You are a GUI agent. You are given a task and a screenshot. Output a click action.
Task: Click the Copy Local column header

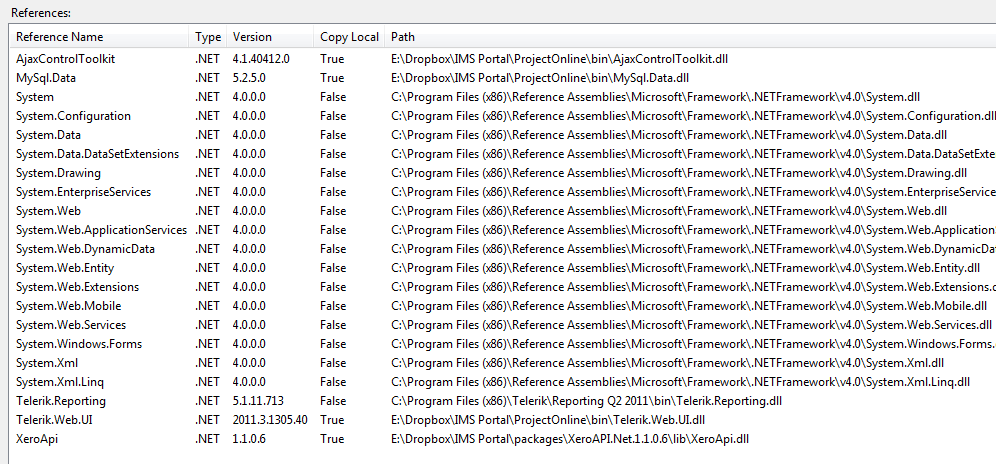click(x=349, y=37)
